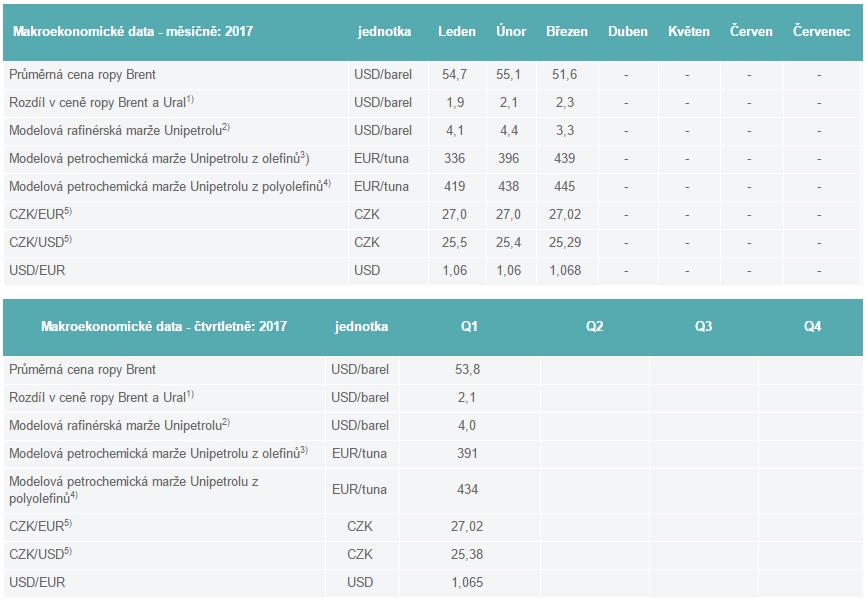The image size is (866, 602).
Task: Select the Březen olefin margin 439
Action: click(x=564, y=159)
